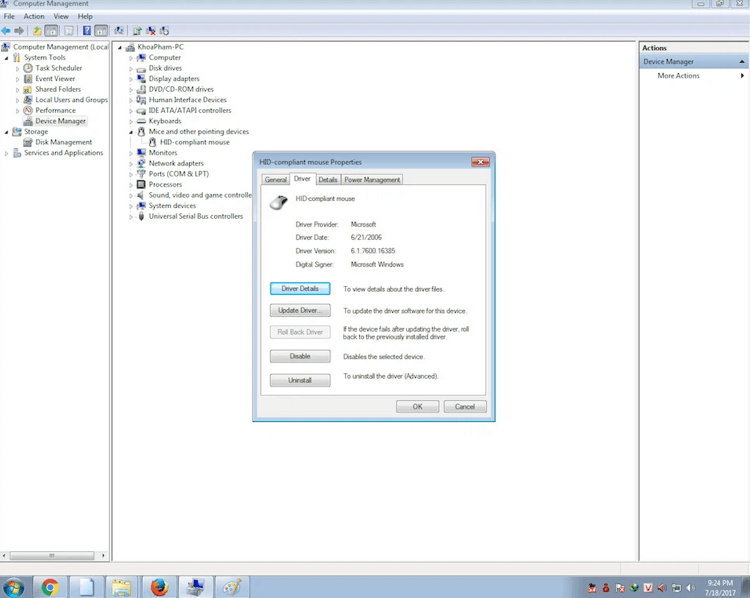750x598 pixels.
Task: Collapse the System Tools node
Action: (x=6, y=58)
